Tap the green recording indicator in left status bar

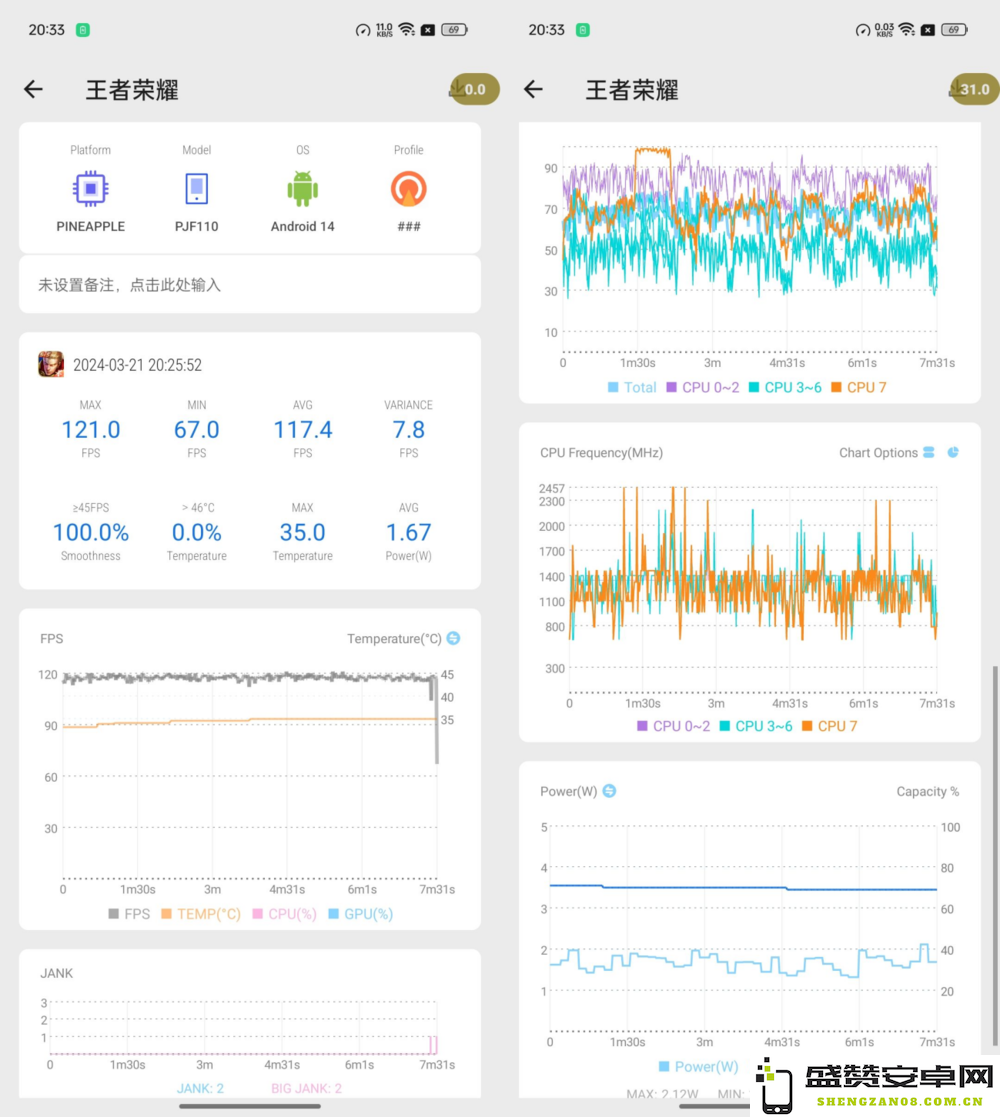coord(83,30)
